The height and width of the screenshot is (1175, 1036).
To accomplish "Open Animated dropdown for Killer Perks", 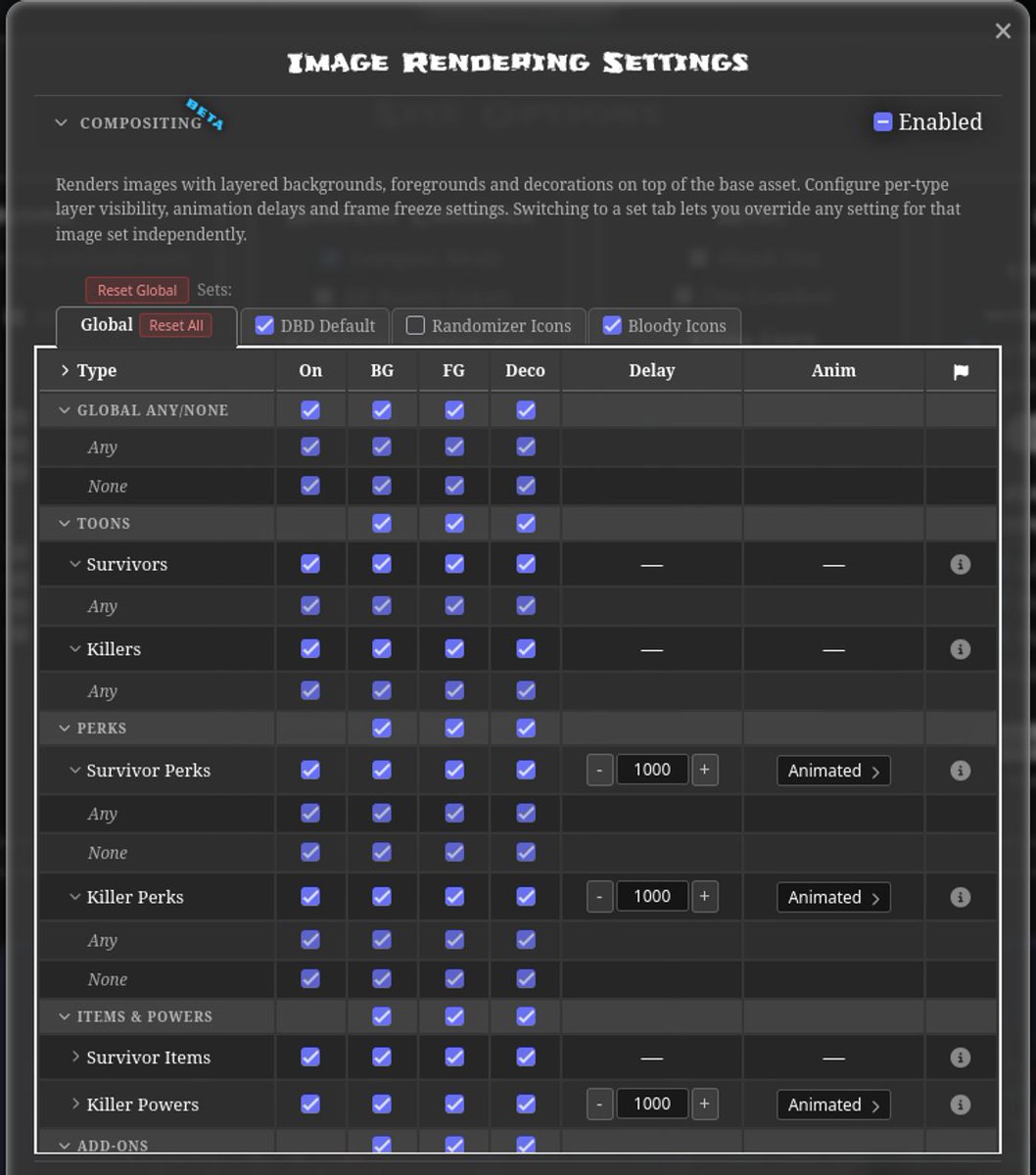I will pyautogui.click(x=833, y=897).
